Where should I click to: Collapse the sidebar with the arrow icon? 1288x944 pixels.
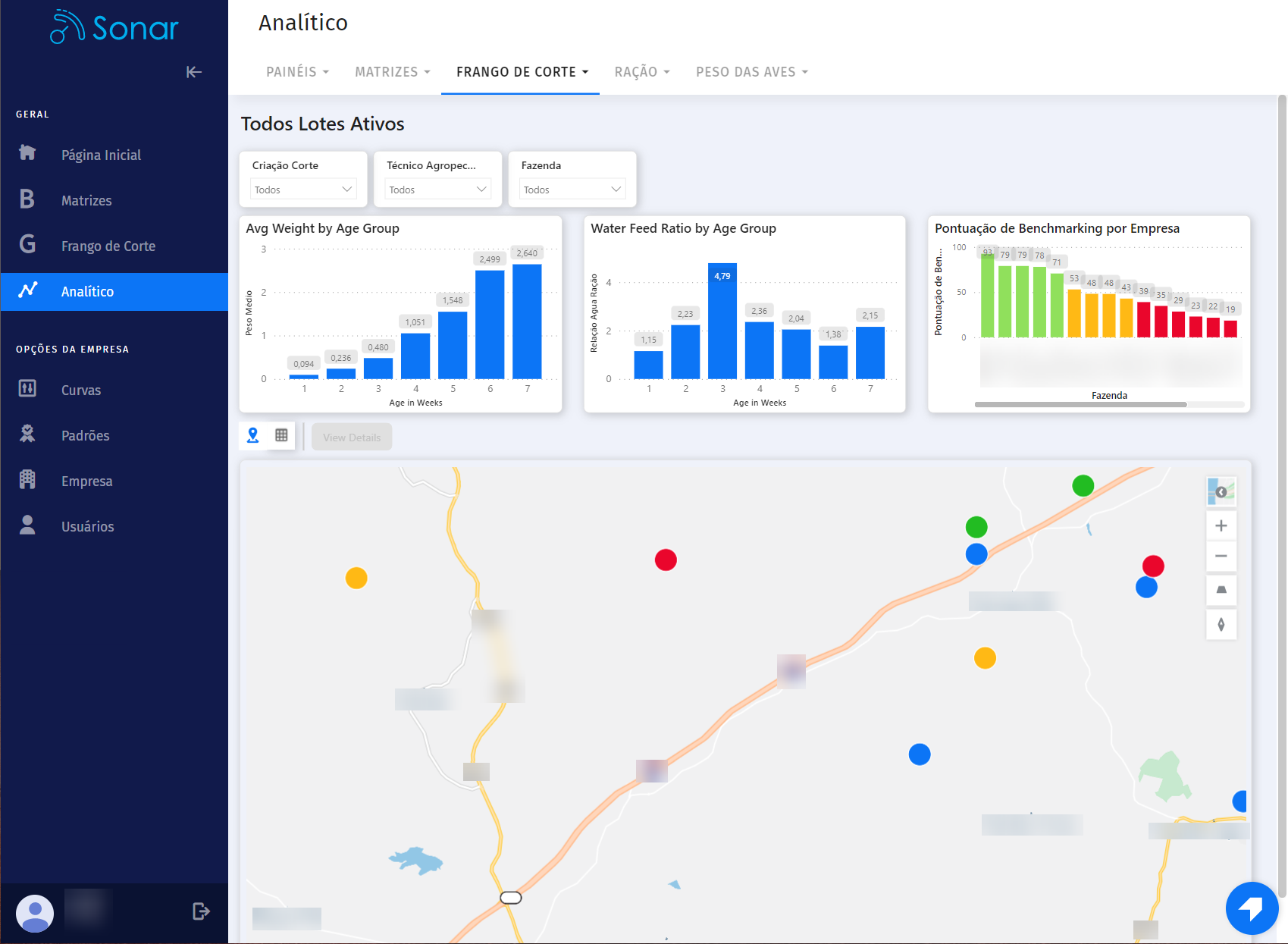[194, 72]
